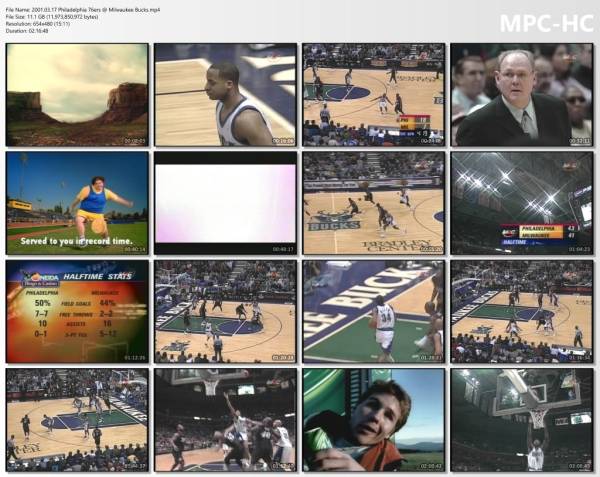Viewport: 600px width, 477px height.
Task: Click the Duration 02:16:48 line
Action: point(27,31)
